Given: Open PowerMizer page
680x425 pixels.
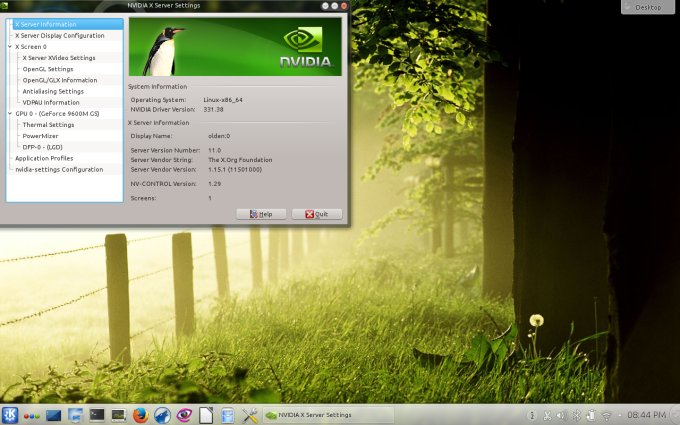Looking at the screenshot, I should 40,136.
